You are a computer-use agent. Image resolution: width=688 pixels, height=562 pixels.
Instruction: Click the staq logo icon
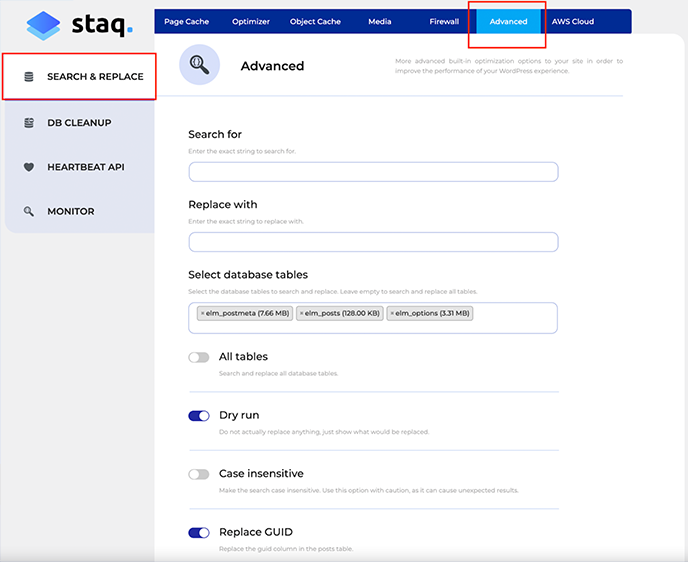[x=43, y=25]
